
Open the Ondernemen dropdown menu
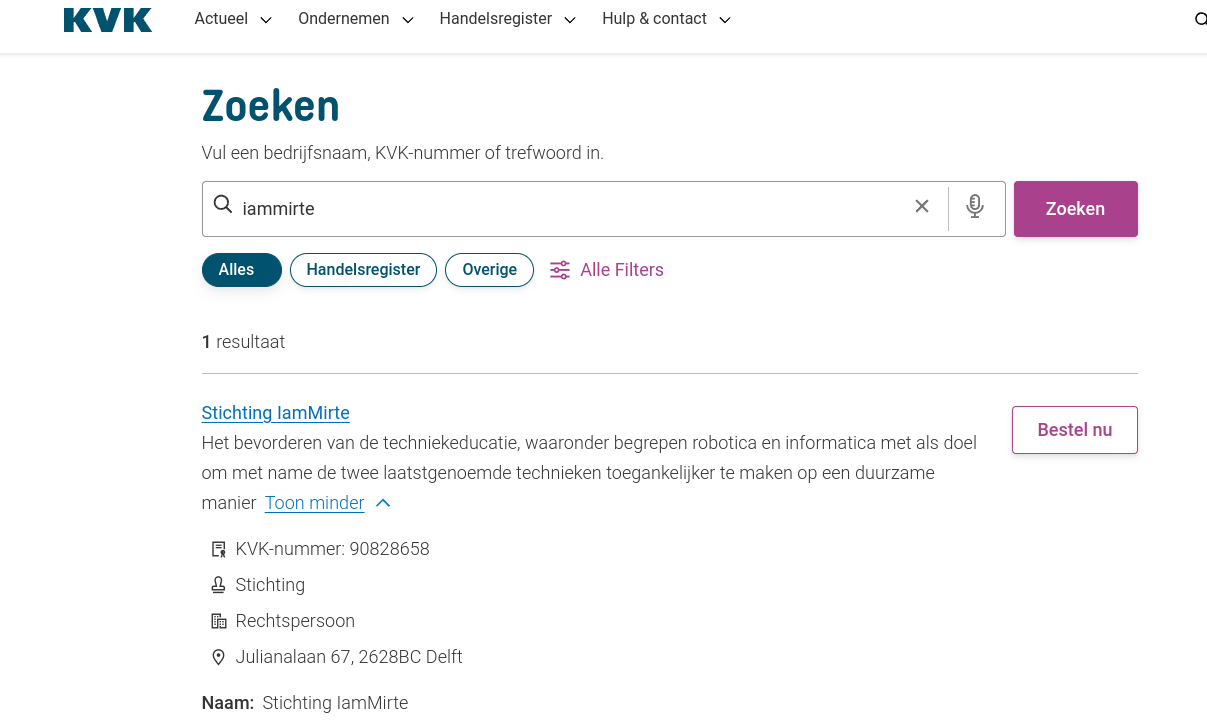tap(355, 19)
